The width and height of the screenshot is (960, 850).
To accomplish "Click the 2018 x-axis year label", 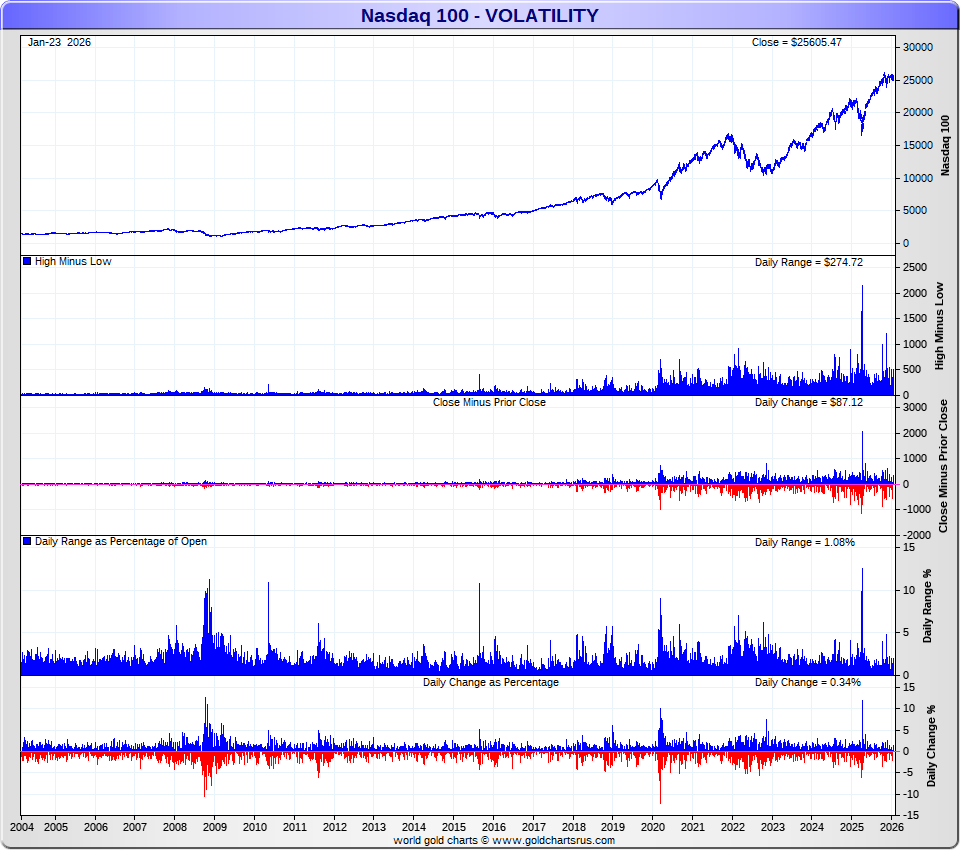I will tap(573, 827).
